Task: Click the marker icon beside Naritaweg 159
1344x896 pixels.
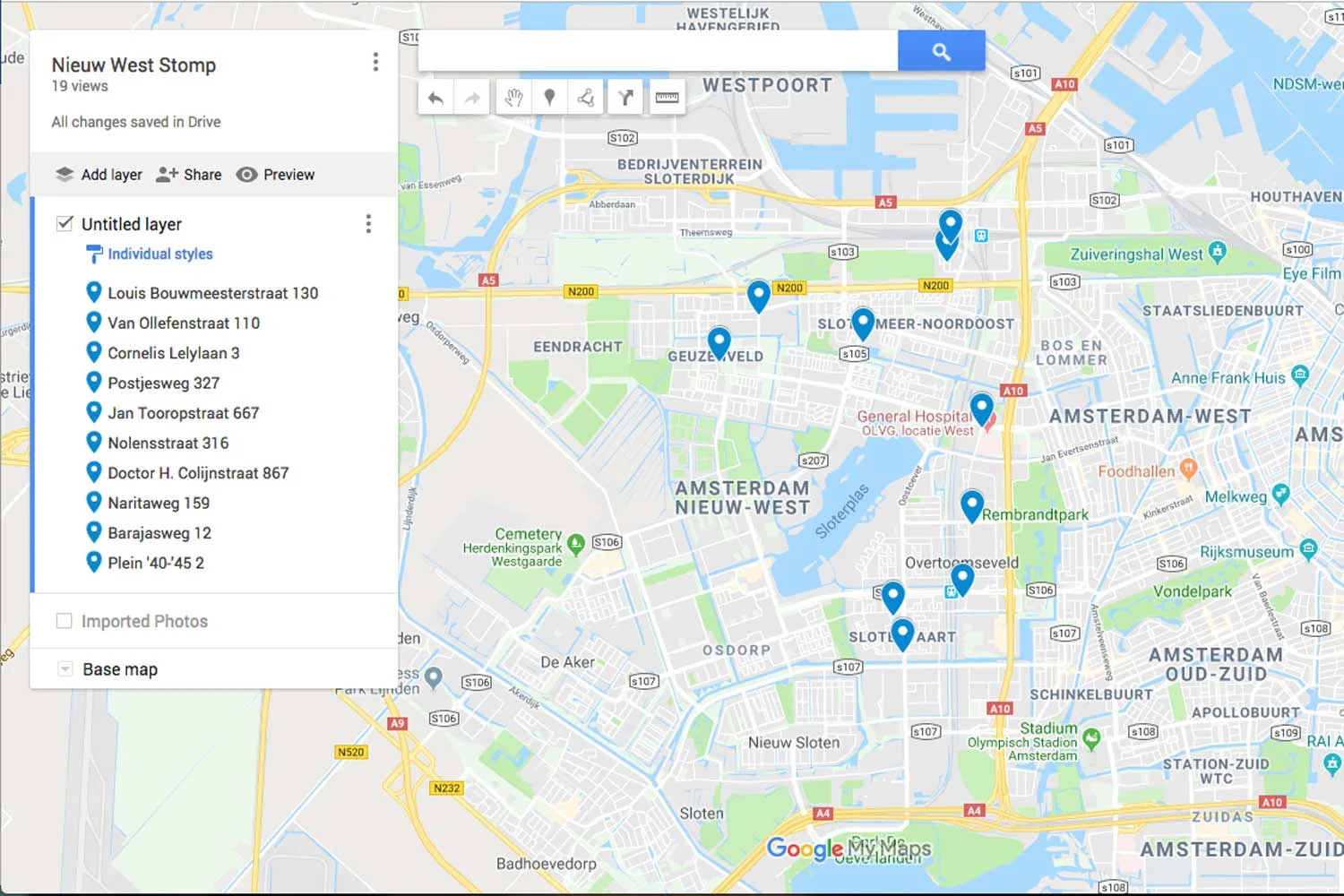Action: [x=93, y=501]
